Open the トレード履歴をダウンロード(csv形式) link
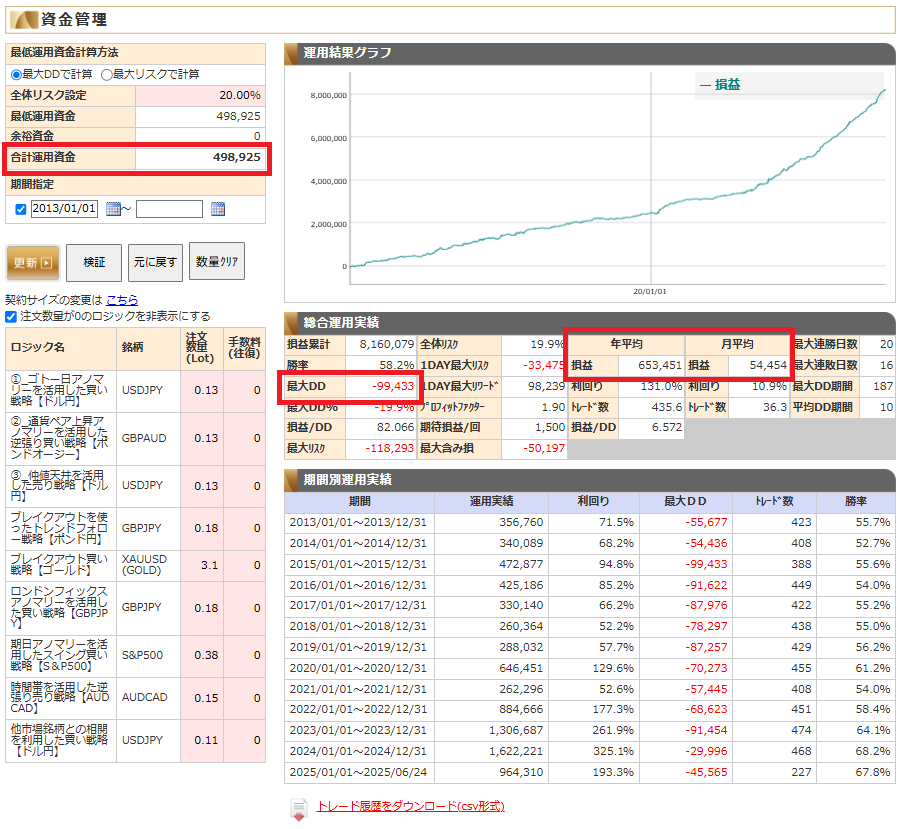 pos(411,806)
